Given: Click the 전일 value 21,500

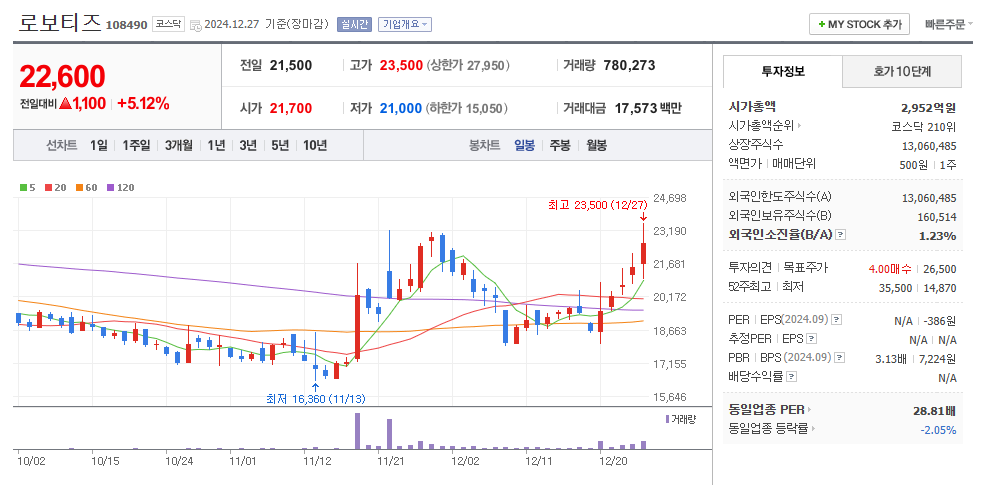Looking at the screenshot, I should point(290,65).
